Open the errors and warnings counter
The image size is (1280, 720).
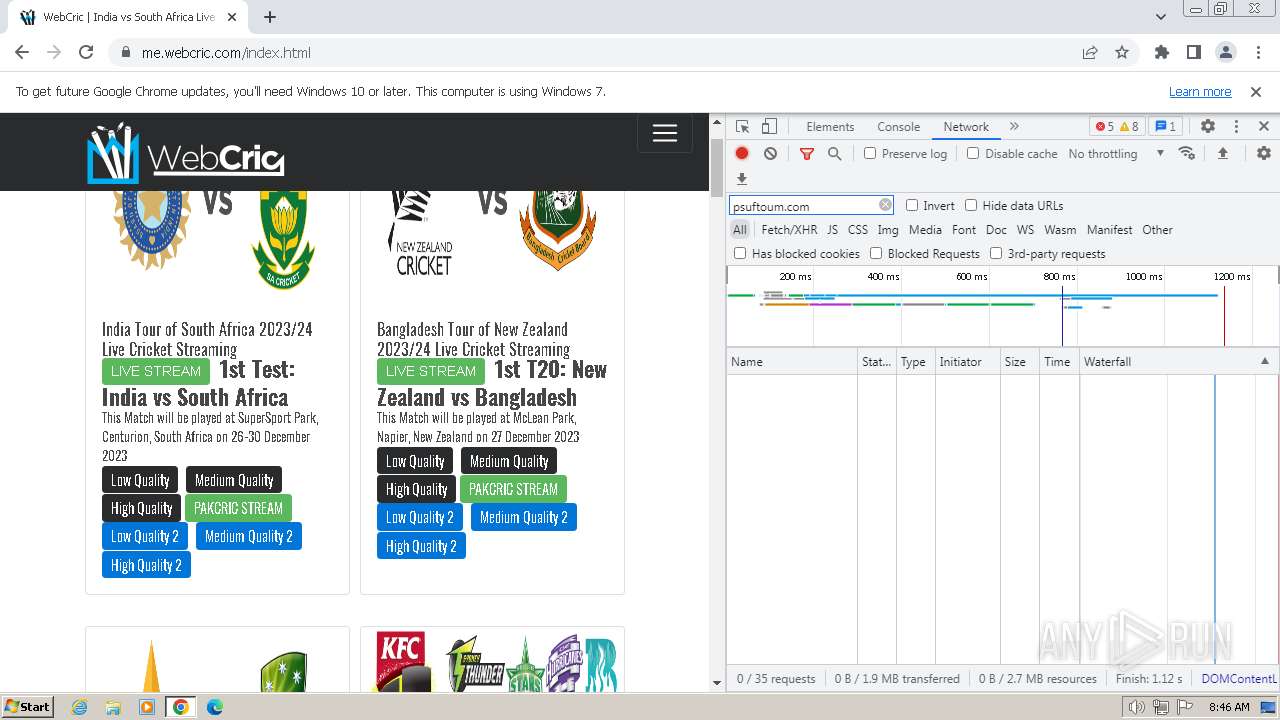coord(1117,127)
